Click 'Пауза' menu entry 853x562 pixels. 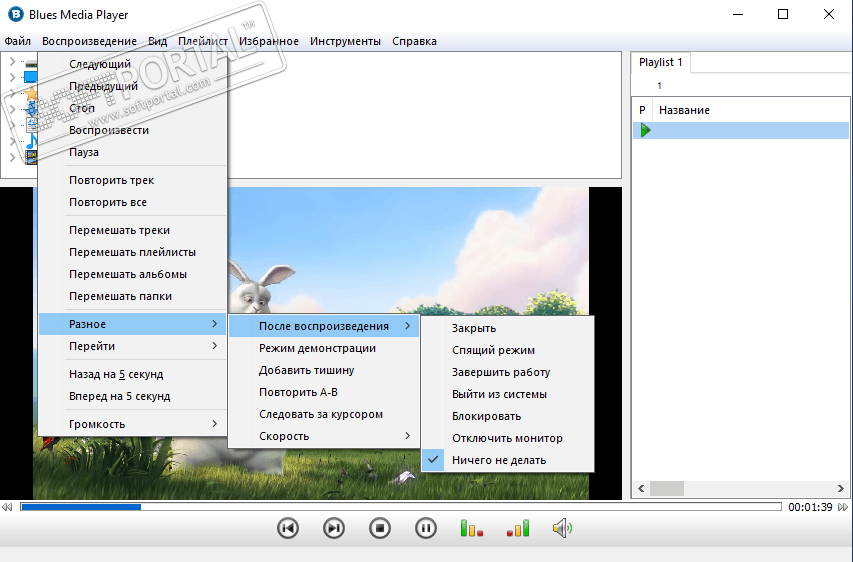pyautogui.click(x=133, y=152)
